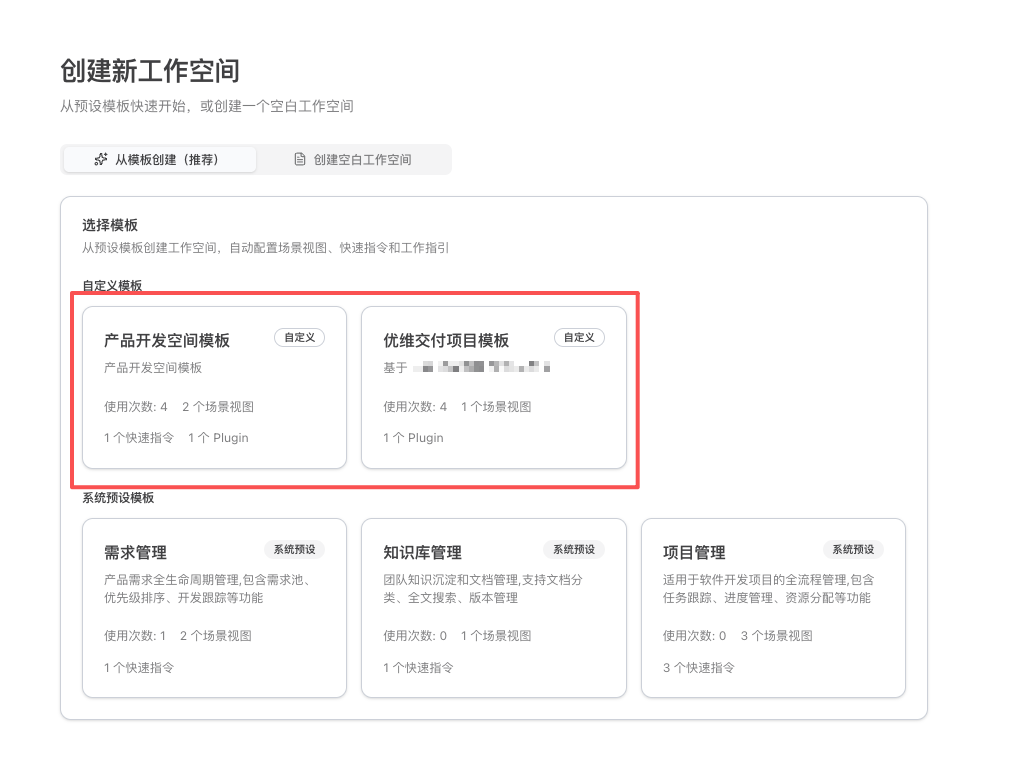Click 自定义 badge on 产品开发空间模板 card
The height and width of the screenshot is (763, 1009).
point(300,338)
